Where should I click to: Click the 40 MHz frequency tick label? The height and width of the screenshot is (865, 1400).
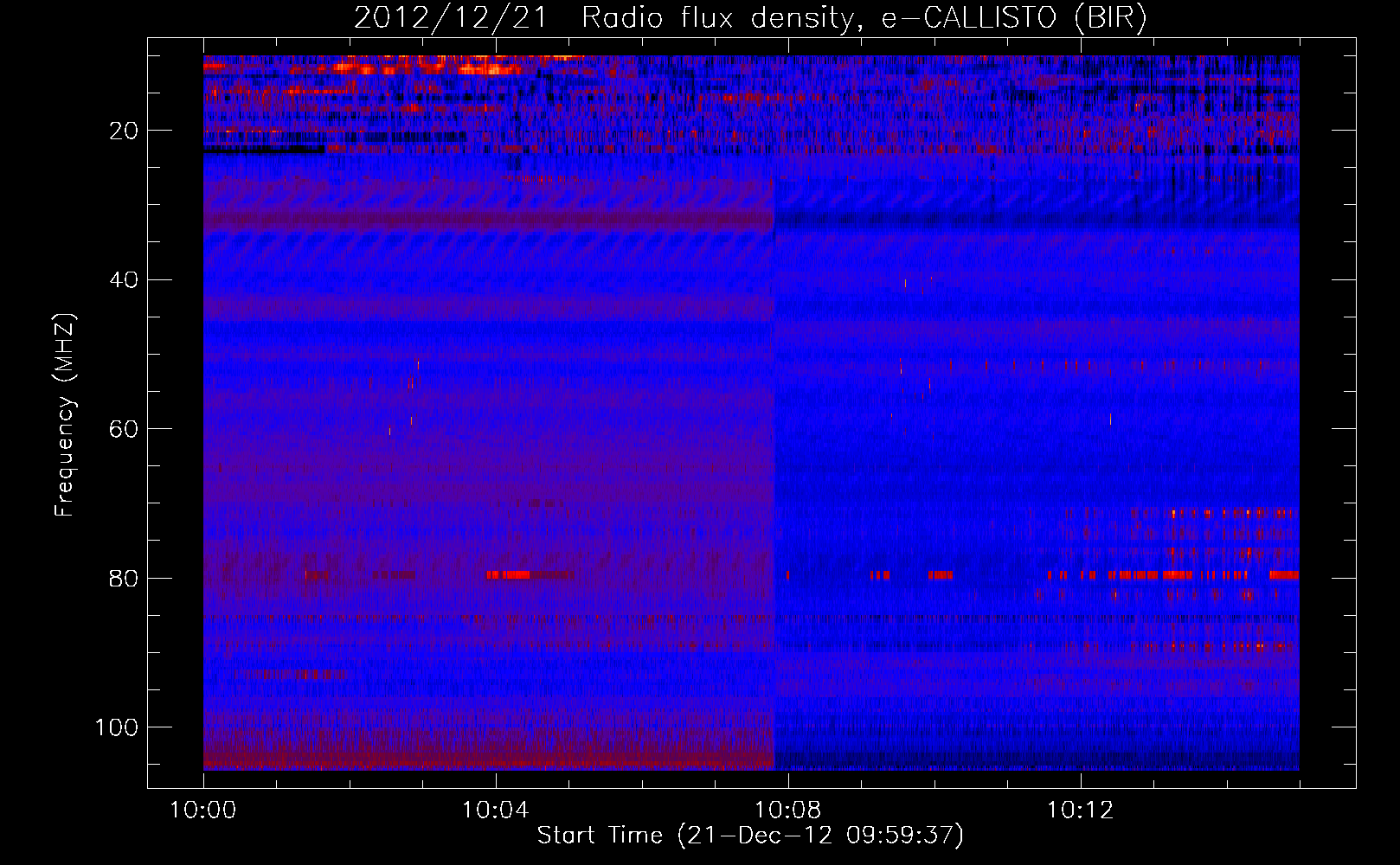tap(125, 280)
